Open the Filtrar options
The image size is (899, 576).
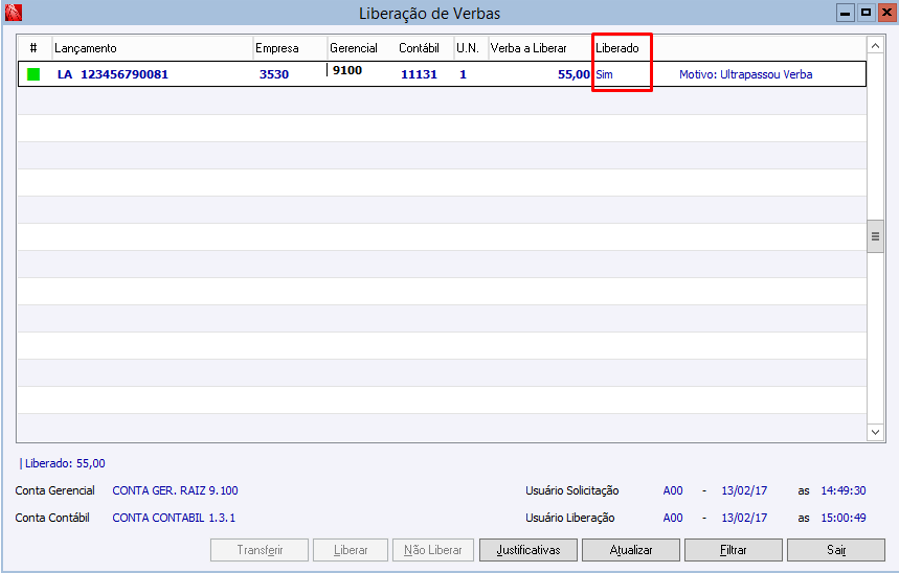coord(733,550)
